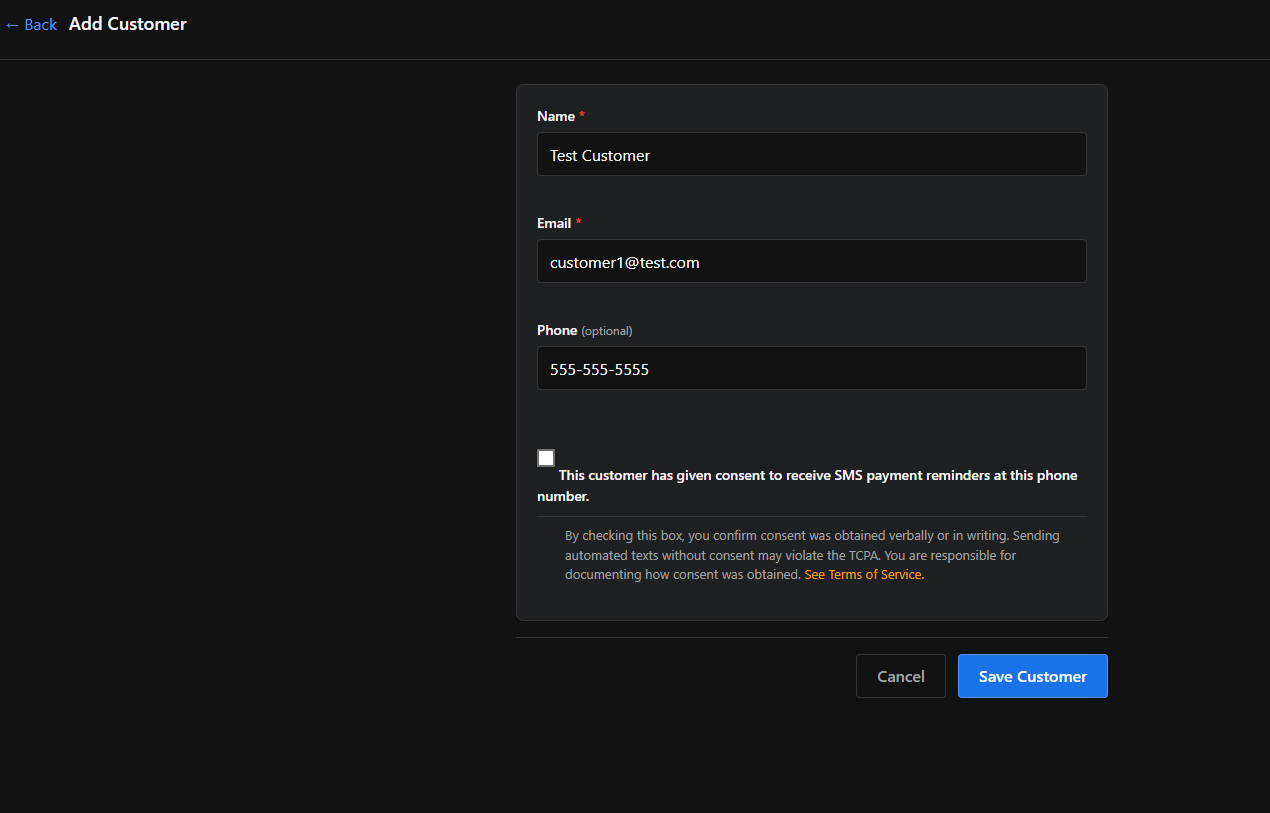Viewport: 1270px width, 813px height.
Task: Click the Name input field
Action: click(811, 154)
